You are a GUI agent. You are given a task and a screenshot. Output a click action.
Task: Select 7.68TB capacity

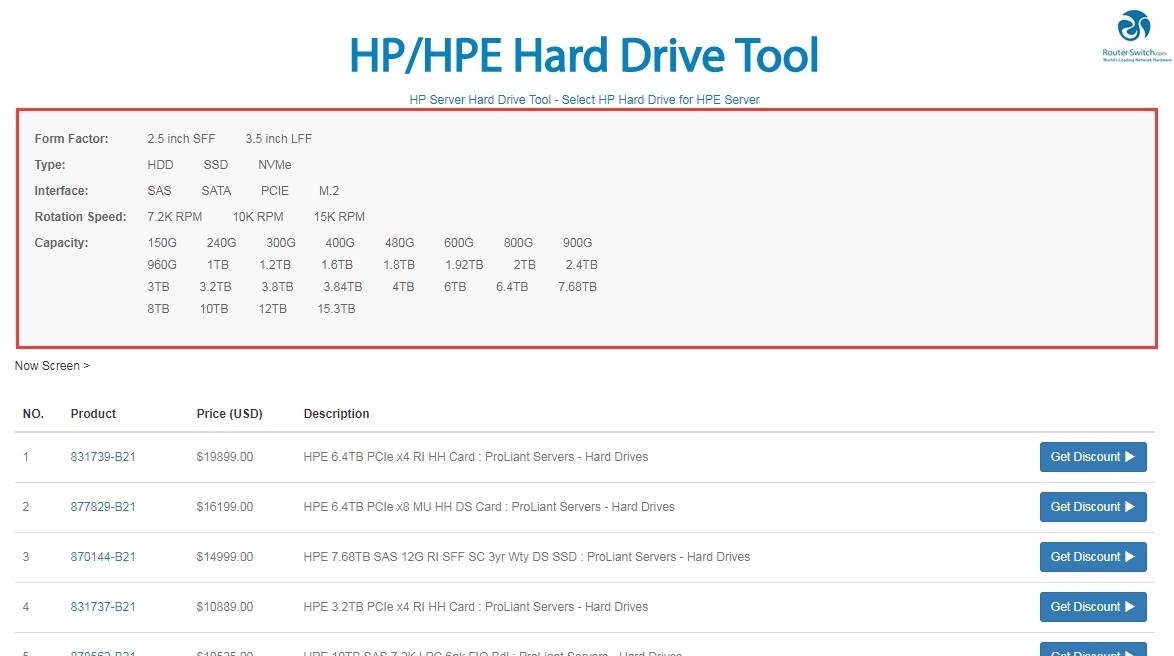point(577,287)
